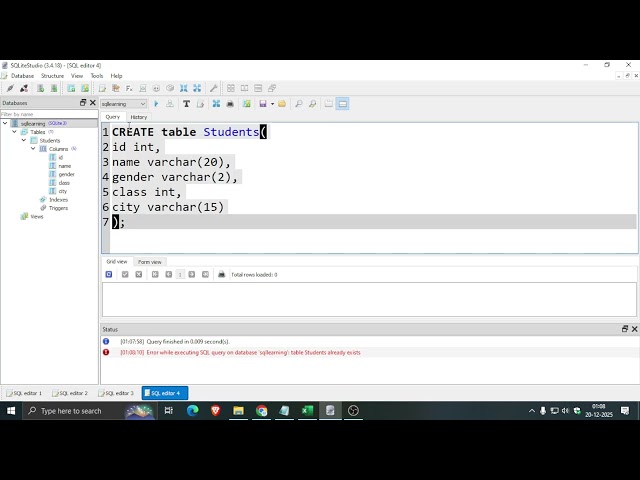This screenshot has width=640, height=480.
Task: Open the sqlearning database combo box
Action: coord(124,104)
